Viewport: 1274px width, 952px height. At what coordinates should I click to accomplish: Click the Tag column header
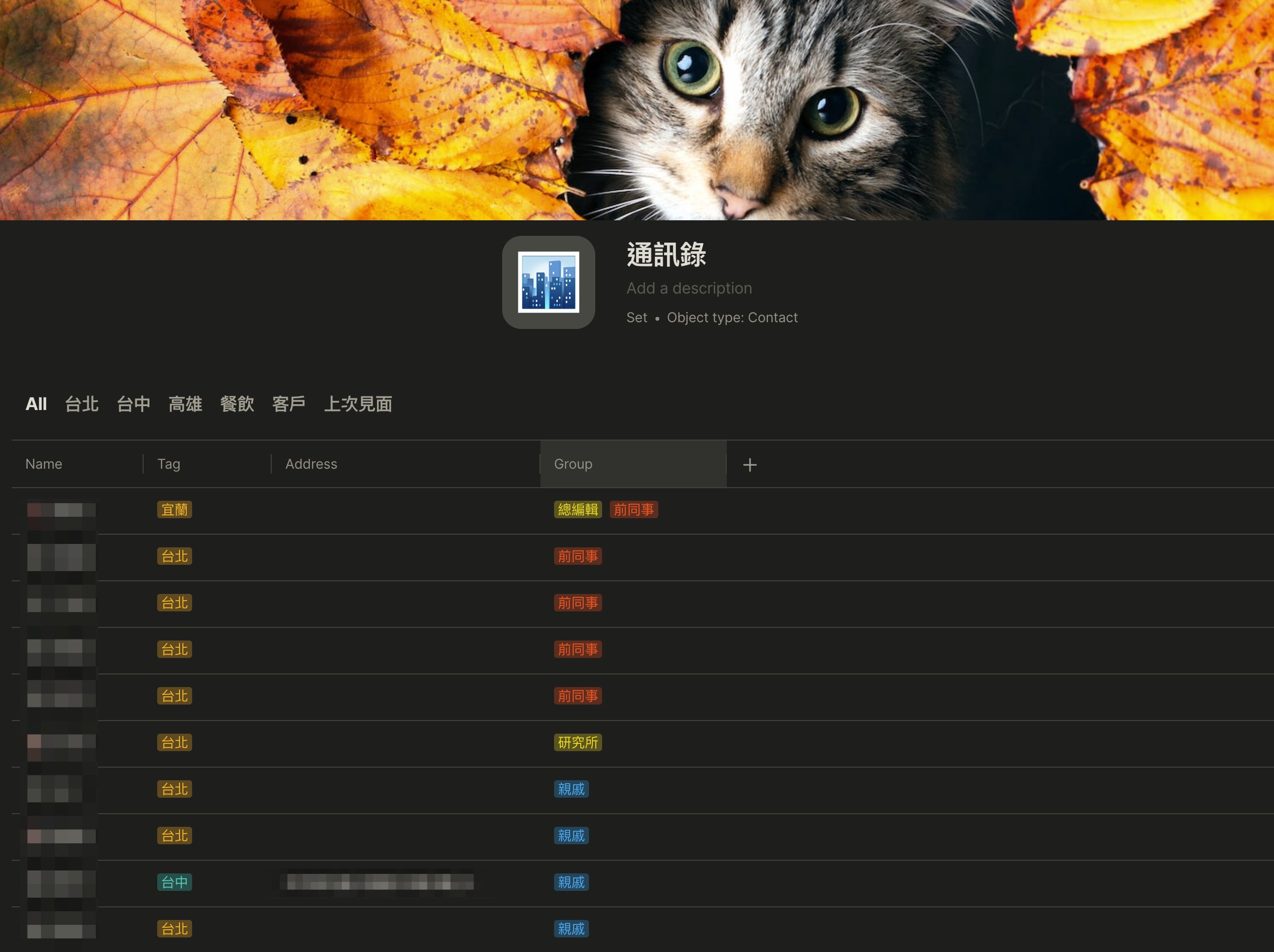click(x=169, y=464)
